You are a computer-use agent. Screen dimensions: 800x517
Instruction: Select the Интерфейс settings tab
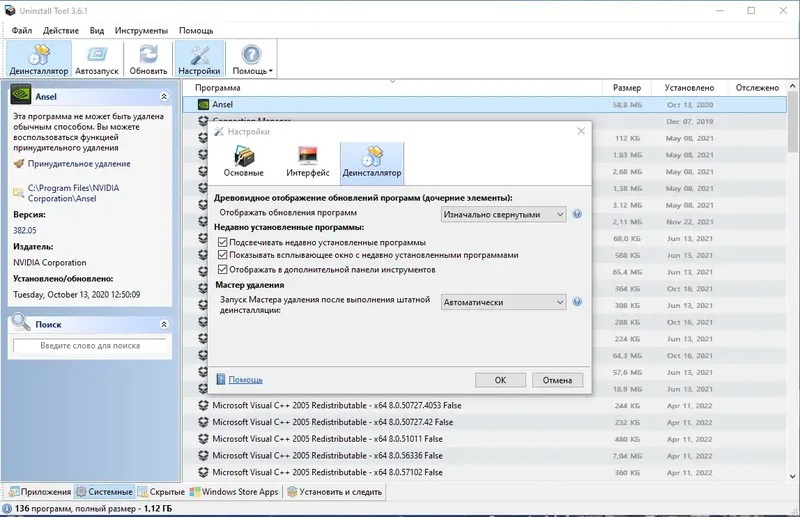[x=308, y=162]
